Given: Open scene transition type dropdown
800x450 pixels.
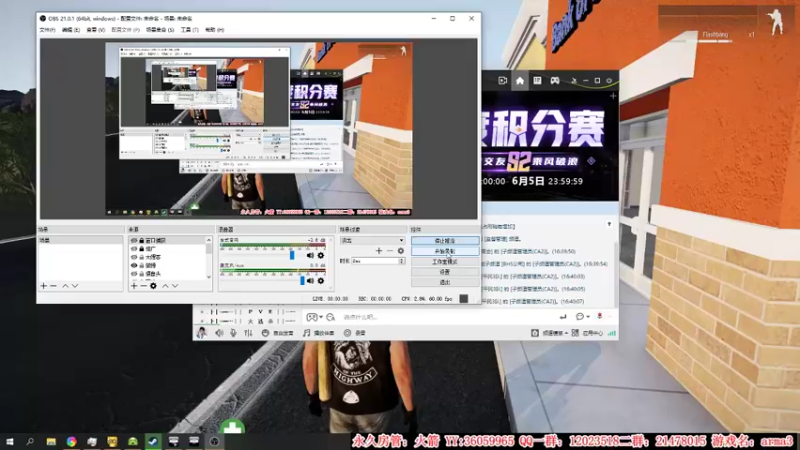Looking at the screenshot, I should (372, 240).
